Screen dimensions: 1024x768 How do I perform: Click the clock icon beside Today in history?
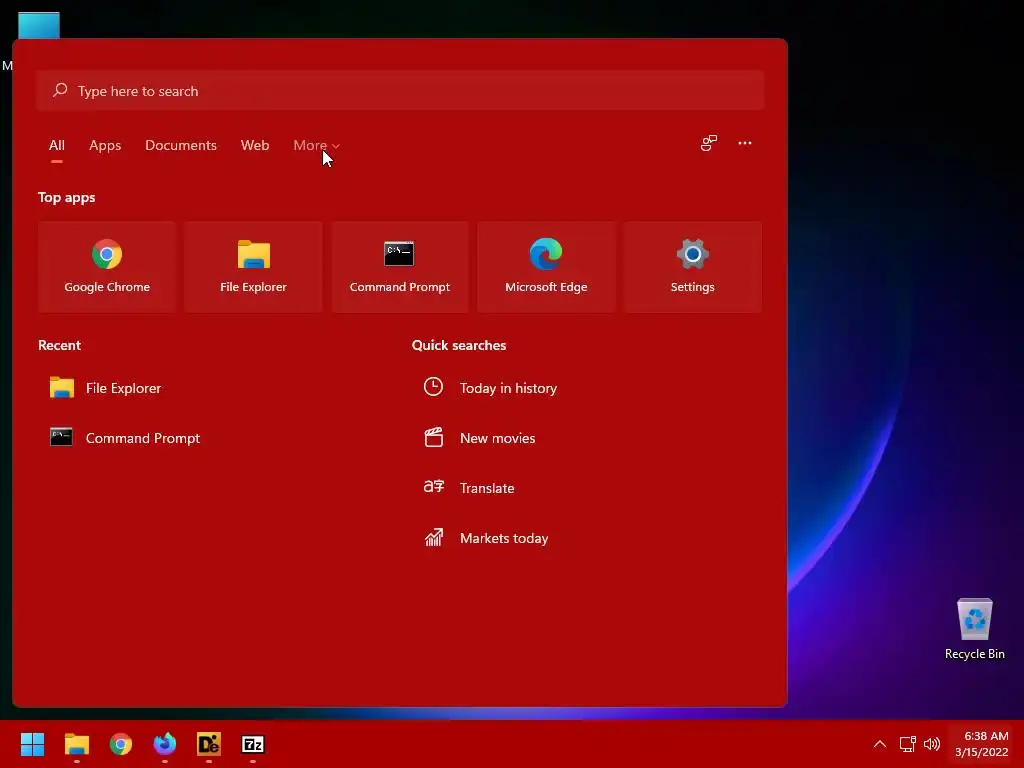[433, 387]
